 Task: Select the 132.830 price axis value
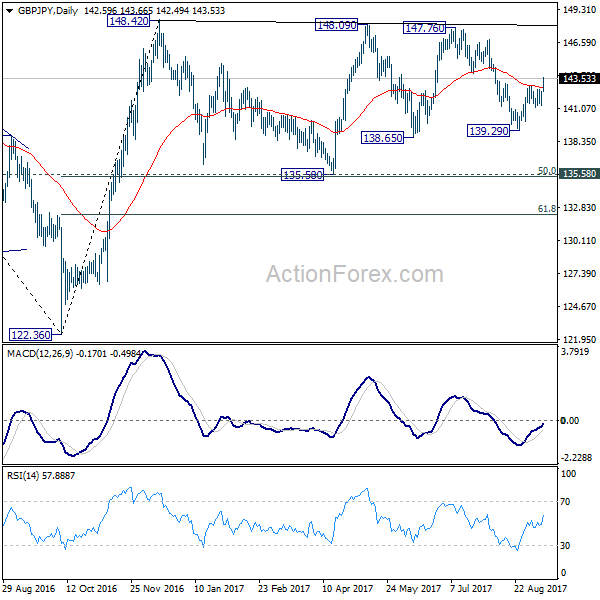click(579, 207)
